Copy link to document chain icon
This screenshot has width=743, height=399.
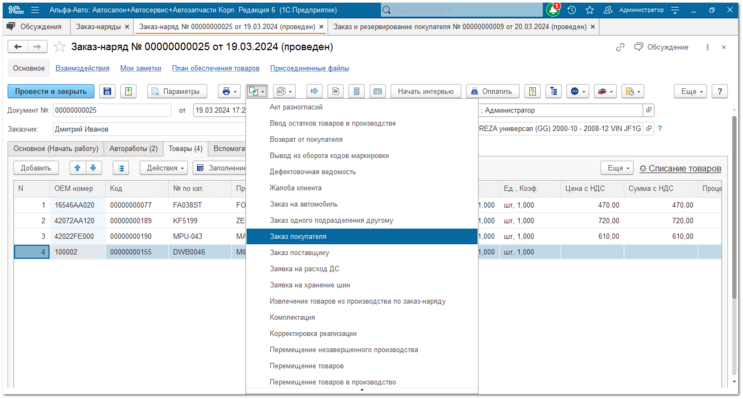pyautogui.click(x=620, y=47)
